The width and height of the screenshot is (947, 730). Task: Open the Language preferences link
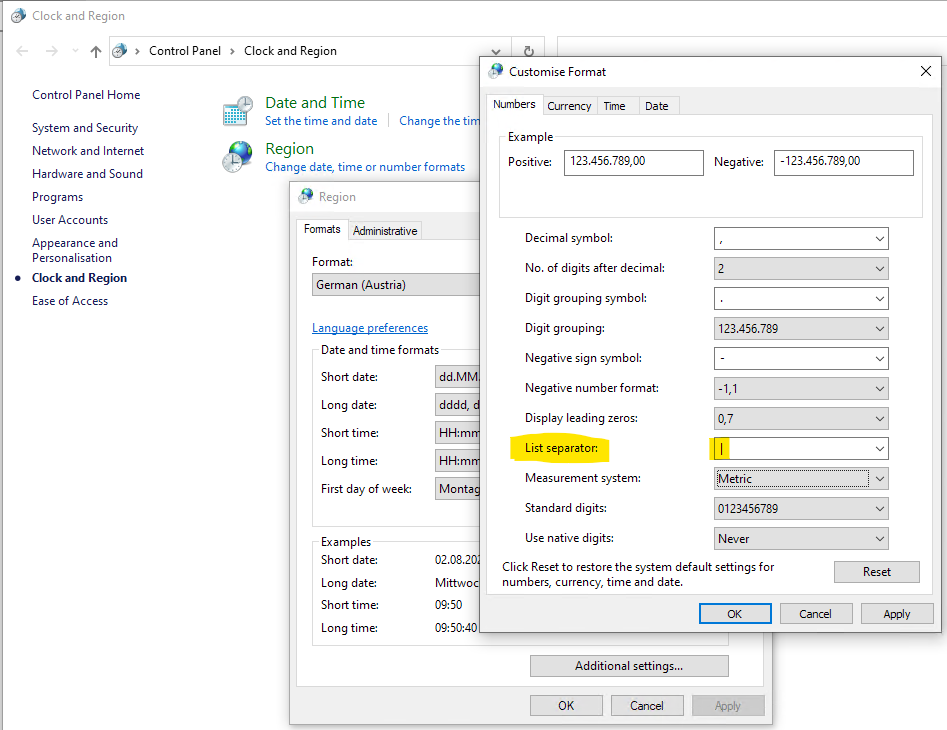coord(370,328)
